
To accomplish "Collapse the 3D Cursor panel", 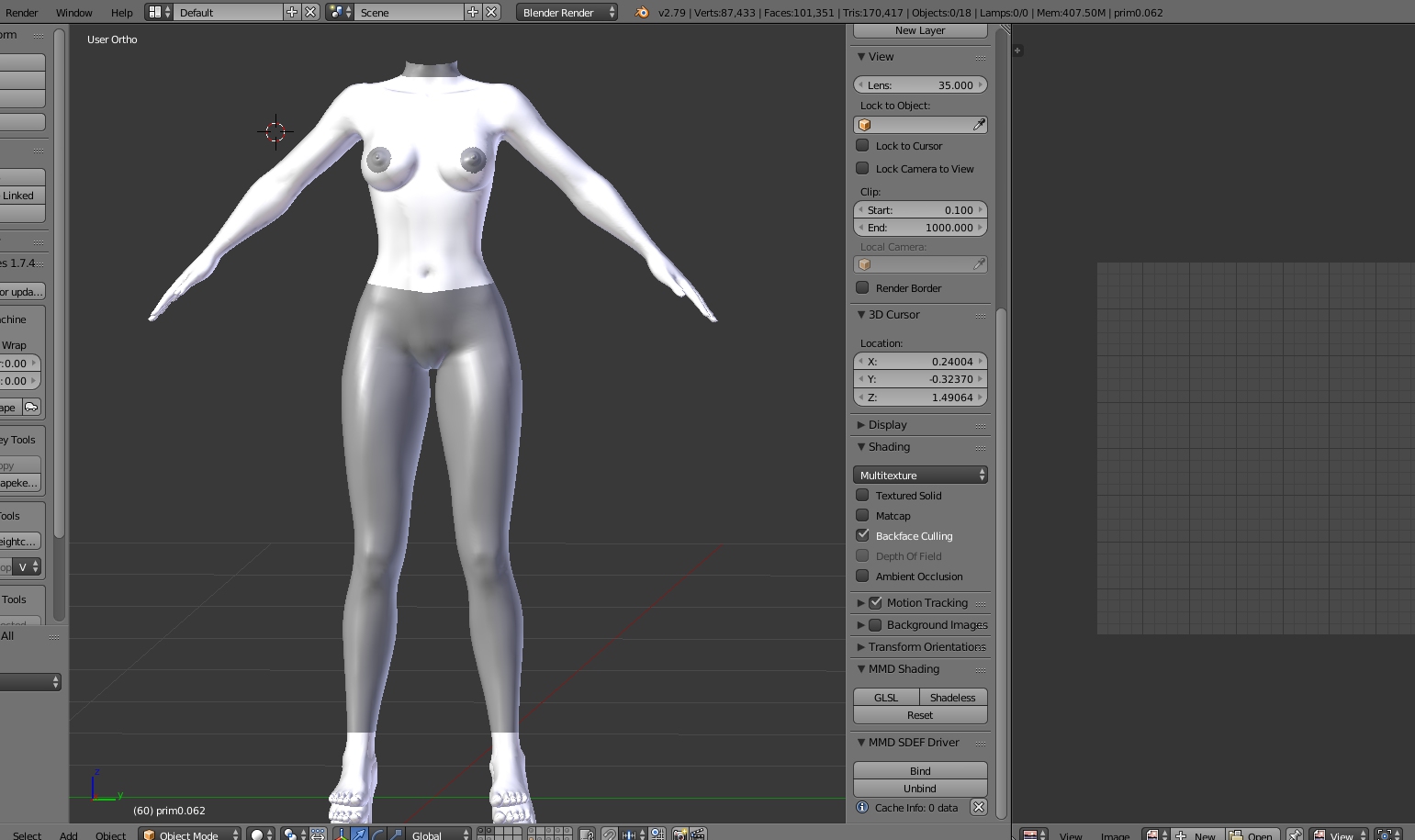I will coord(861,315).
